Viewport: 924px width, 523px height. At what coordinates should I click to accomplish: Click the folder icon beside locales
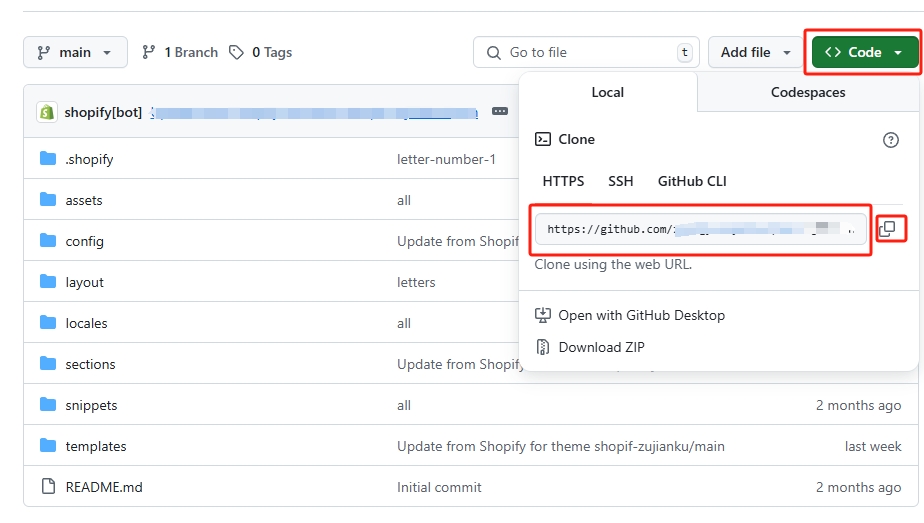pyautogui.click(x=48, y=322)
